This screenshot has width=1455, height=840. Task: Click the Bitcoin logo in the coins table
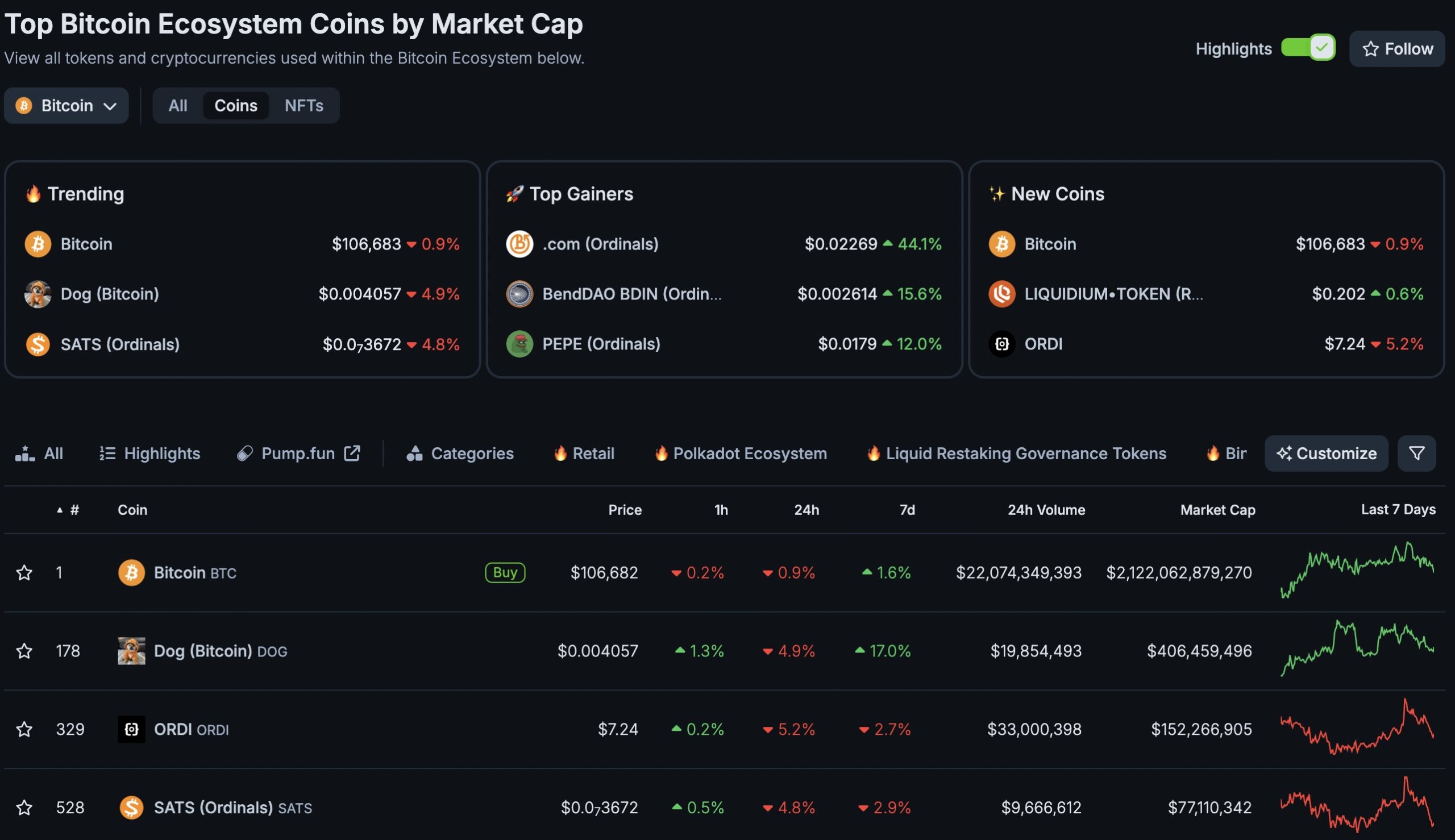[x=132, y=572]
